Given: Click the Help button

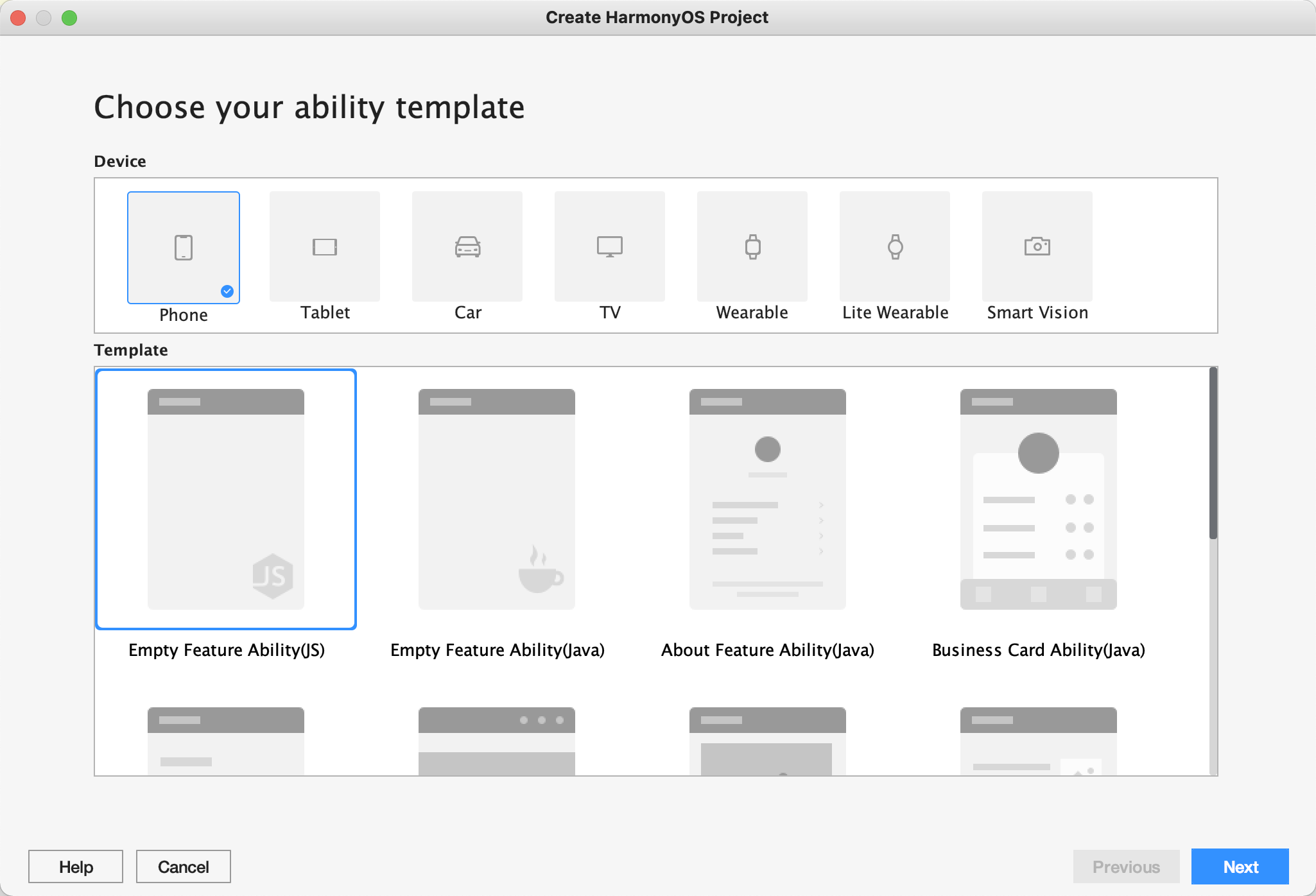Looking at the screenshot, I should coord(76,866).
